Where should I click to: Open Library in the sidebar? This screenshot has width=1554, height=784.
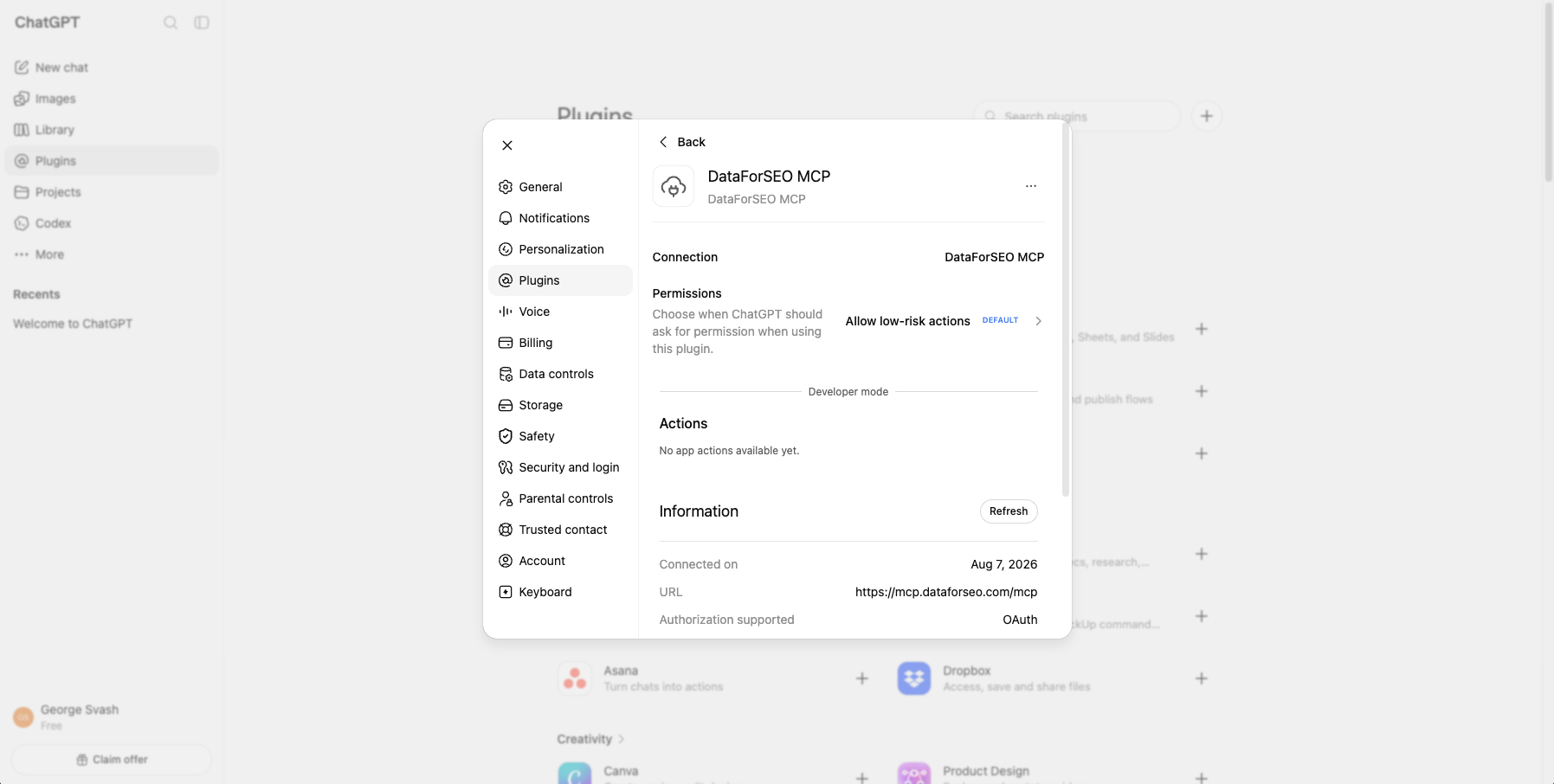(113, 130)
